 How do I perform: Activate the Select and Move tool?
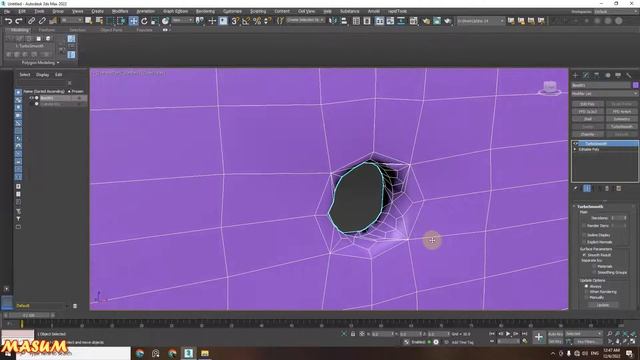133,21
